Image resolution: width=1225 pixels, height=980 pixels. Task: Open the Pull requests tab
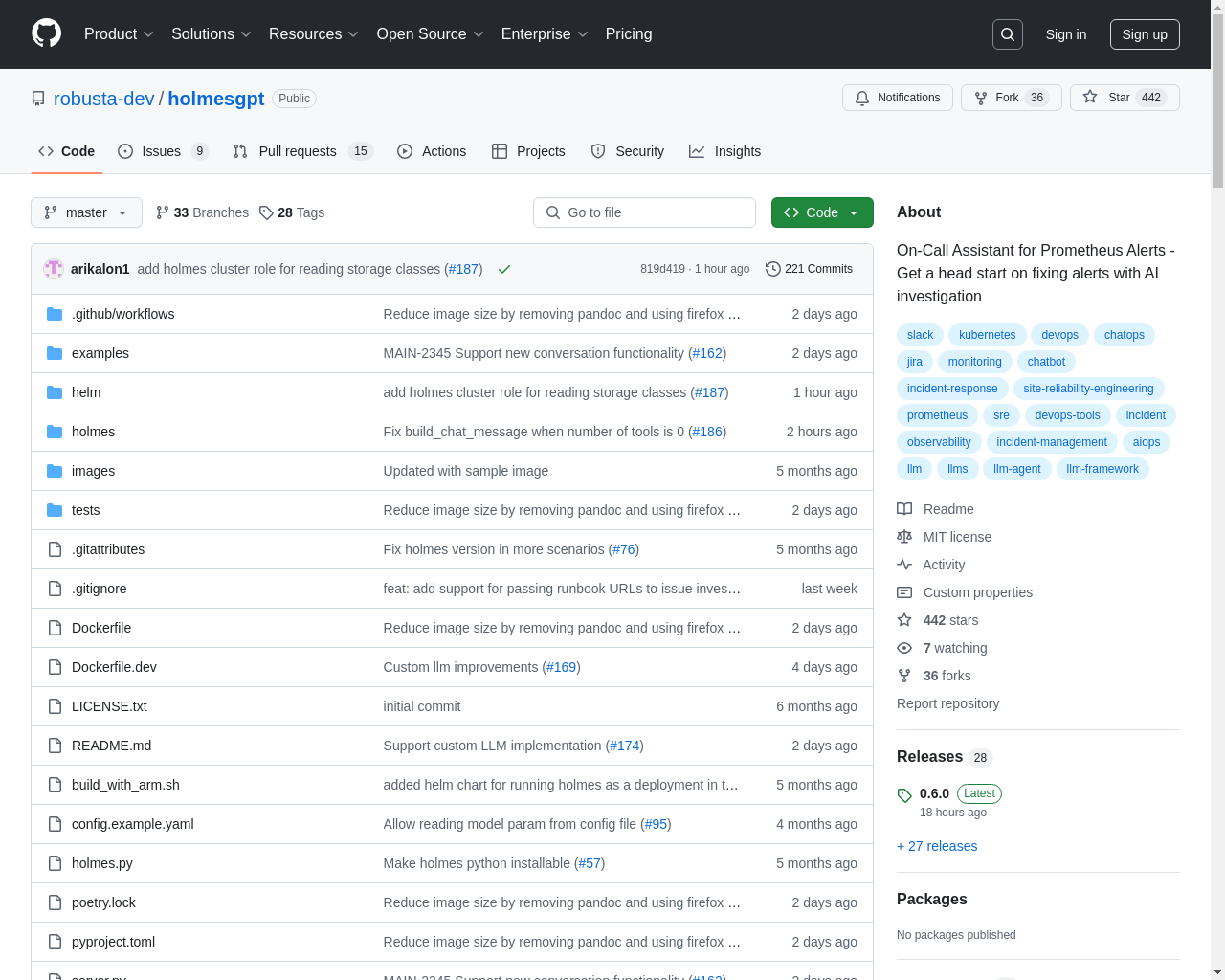[302, 151]
